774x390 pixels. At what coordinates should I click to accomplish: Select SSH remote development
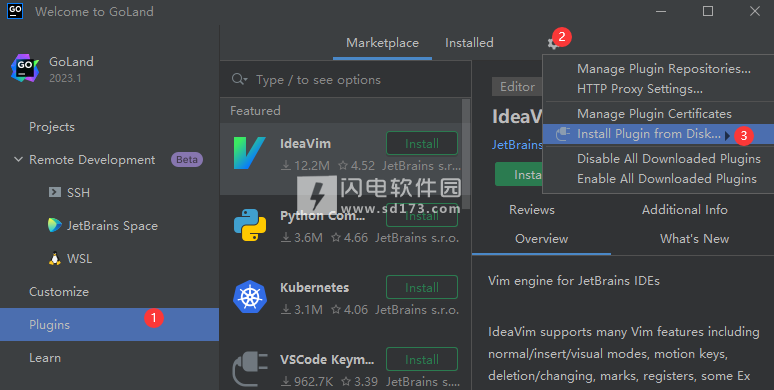[x=78, y=193]
